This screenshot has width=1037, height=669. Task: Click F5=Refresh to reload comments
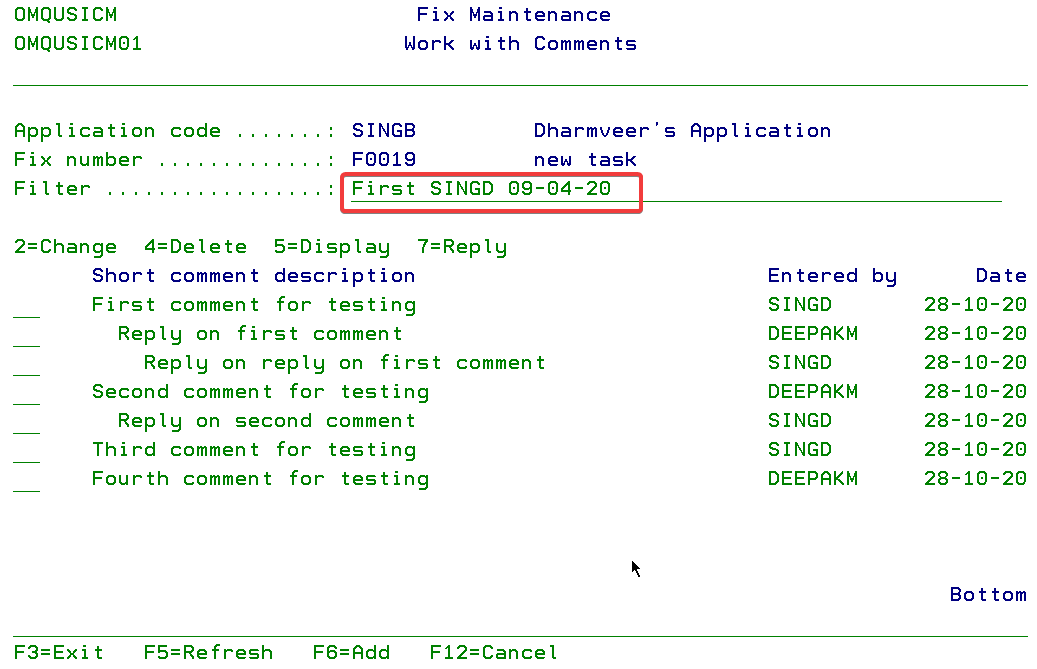click(208, 652)
